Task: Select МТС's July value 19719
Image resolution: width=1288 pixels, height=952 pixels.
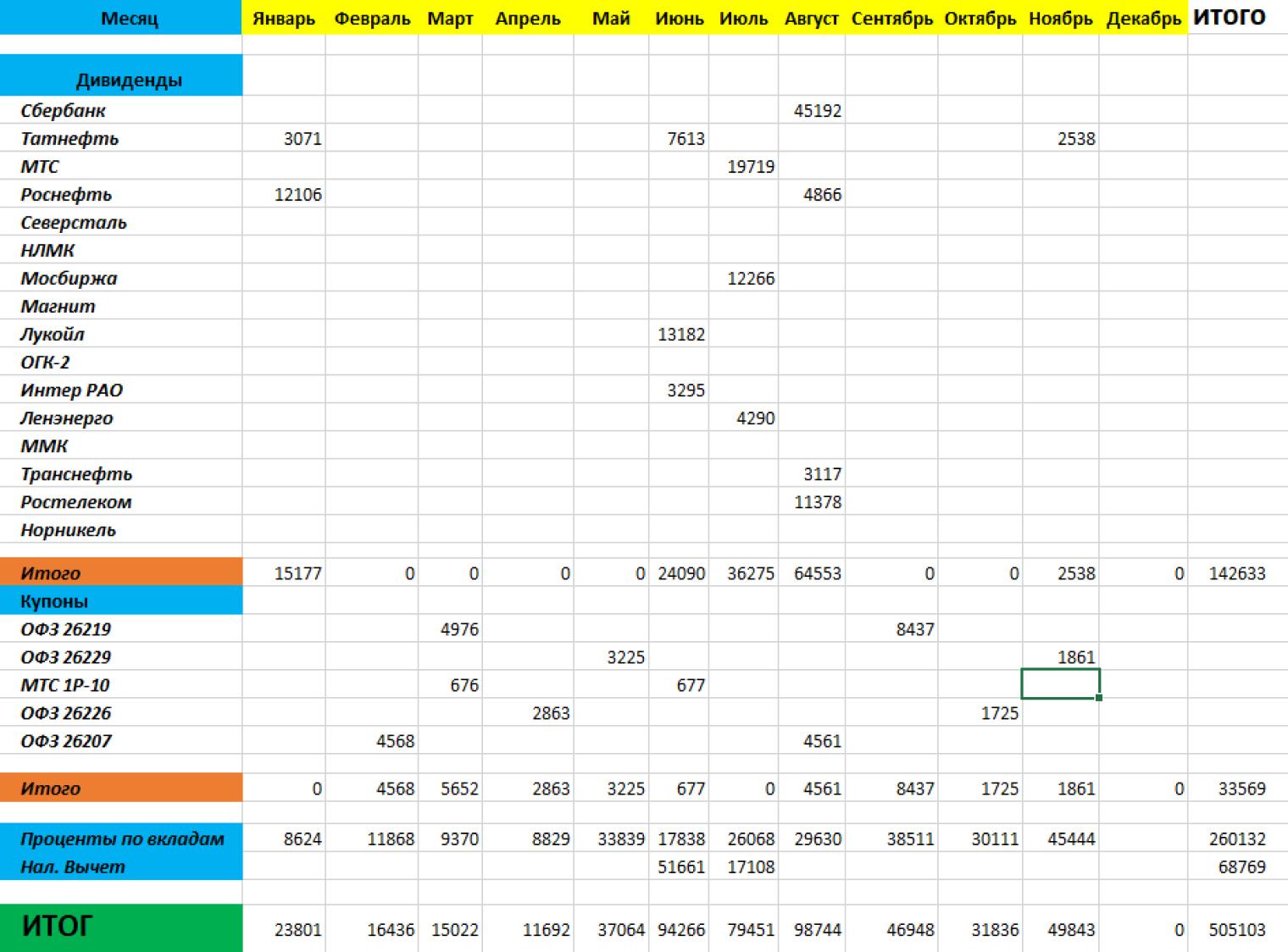Action: [751, 166]
